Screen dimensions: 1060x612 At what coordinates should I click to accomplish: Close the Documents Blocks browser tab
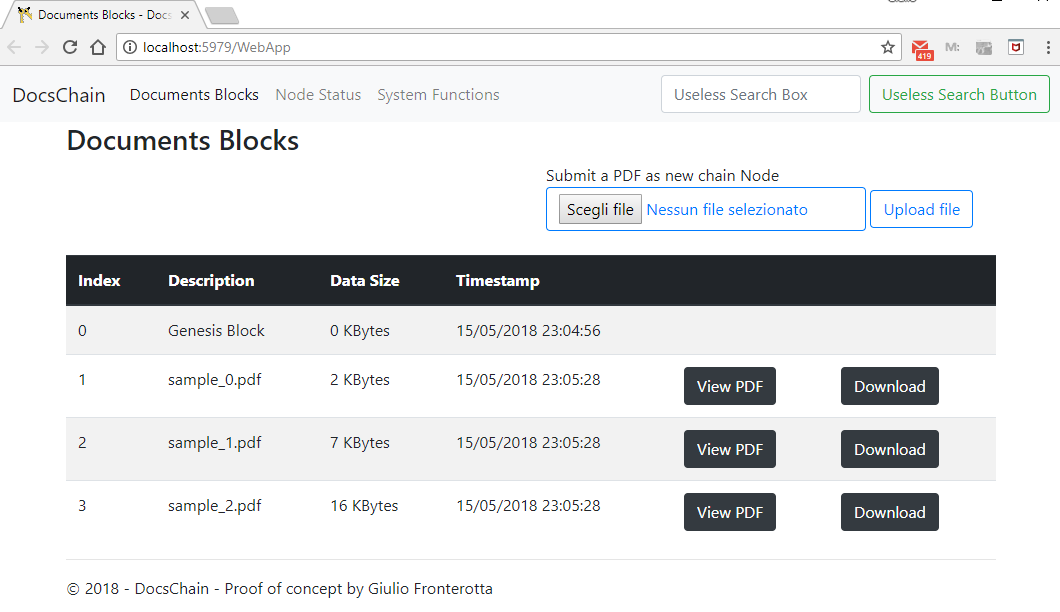(185, 15)
